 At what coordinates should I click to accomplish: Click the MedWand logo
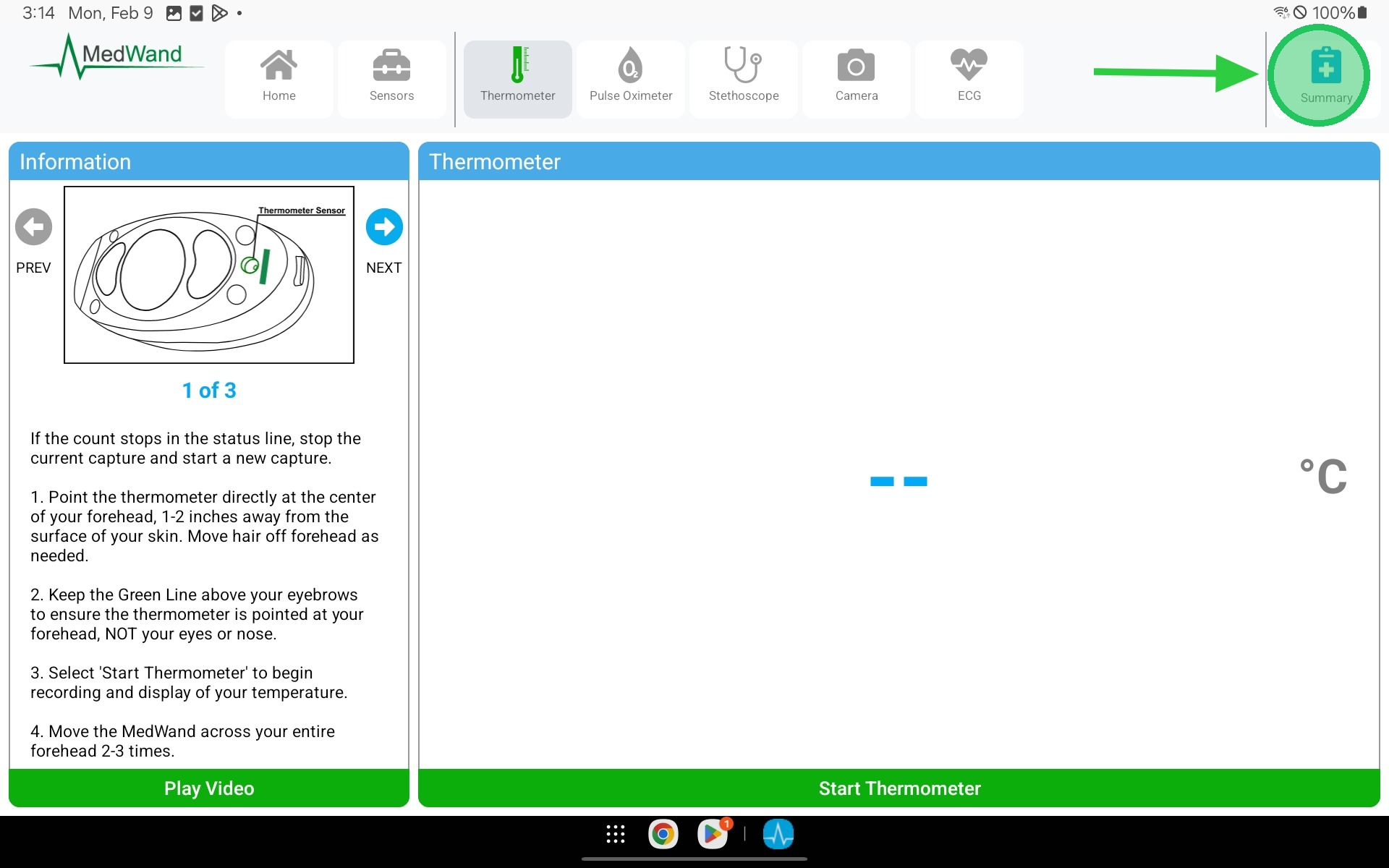(116, 56)
